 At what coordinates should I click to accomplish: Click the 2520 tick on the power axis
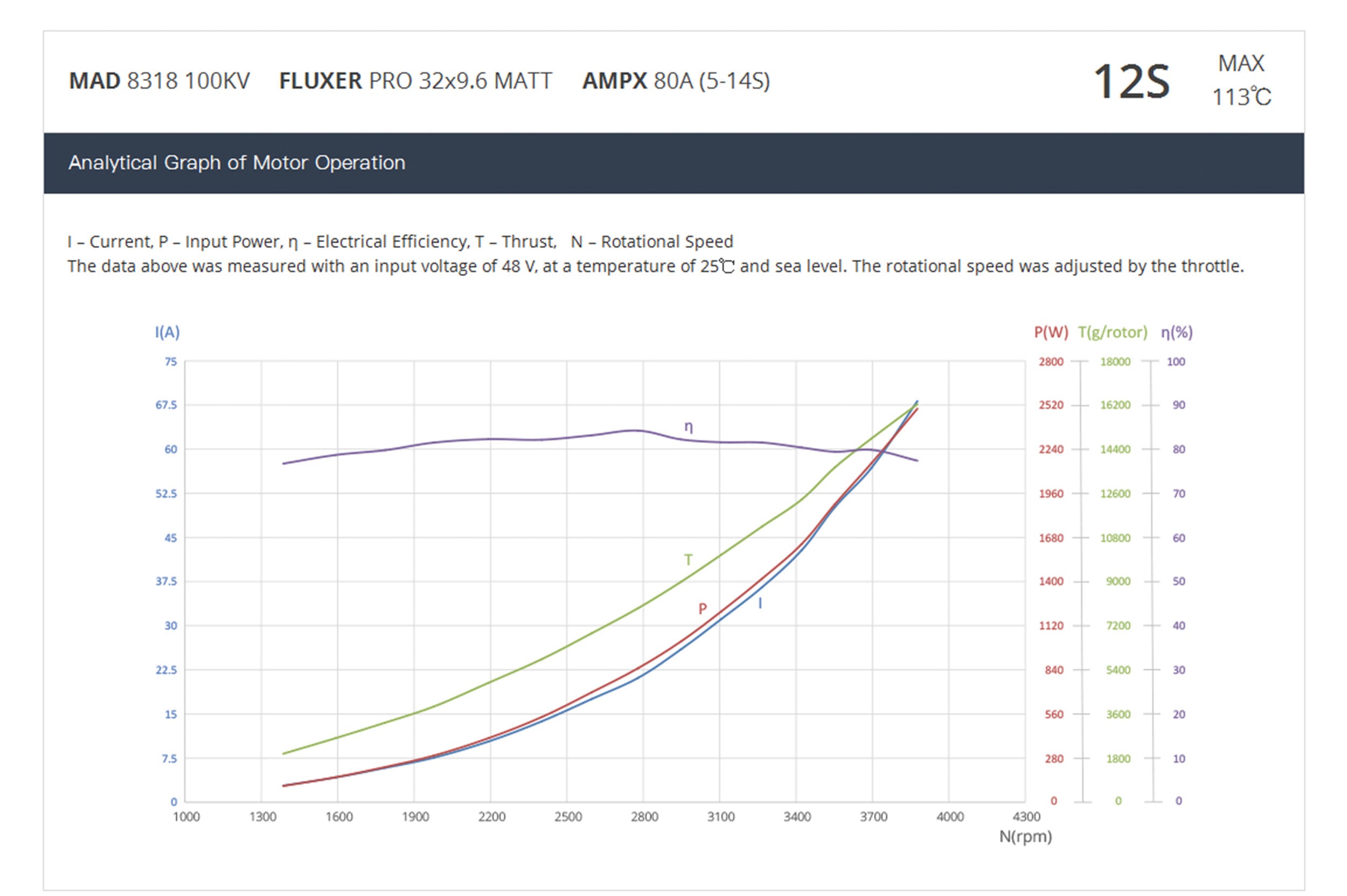click(x=1051, y=405)
